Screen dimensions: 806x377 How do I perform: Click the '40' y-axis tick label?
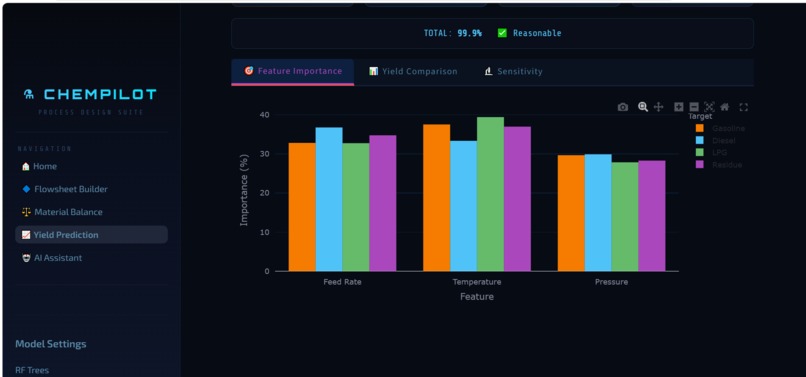(264, 115)
